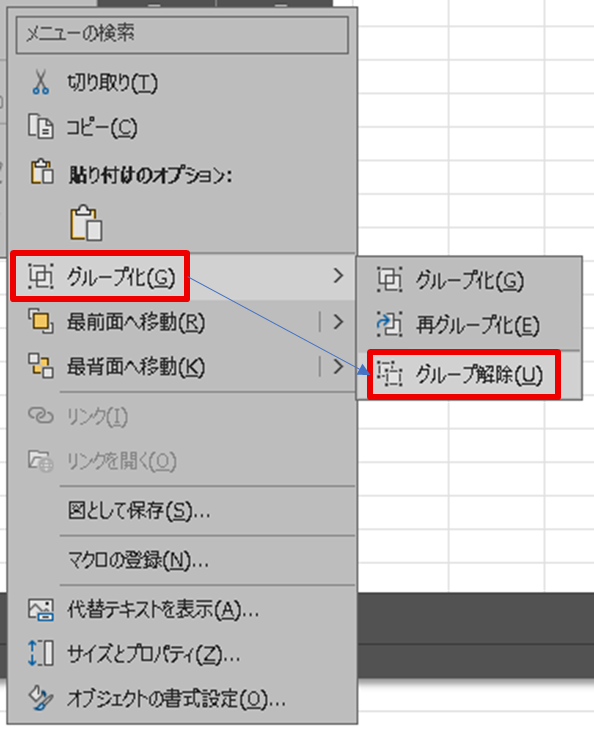Click the サイズとプロパティ size icon
Viewport: 594px width, 736px height.
pyautogui.click(x=40, y=653)
